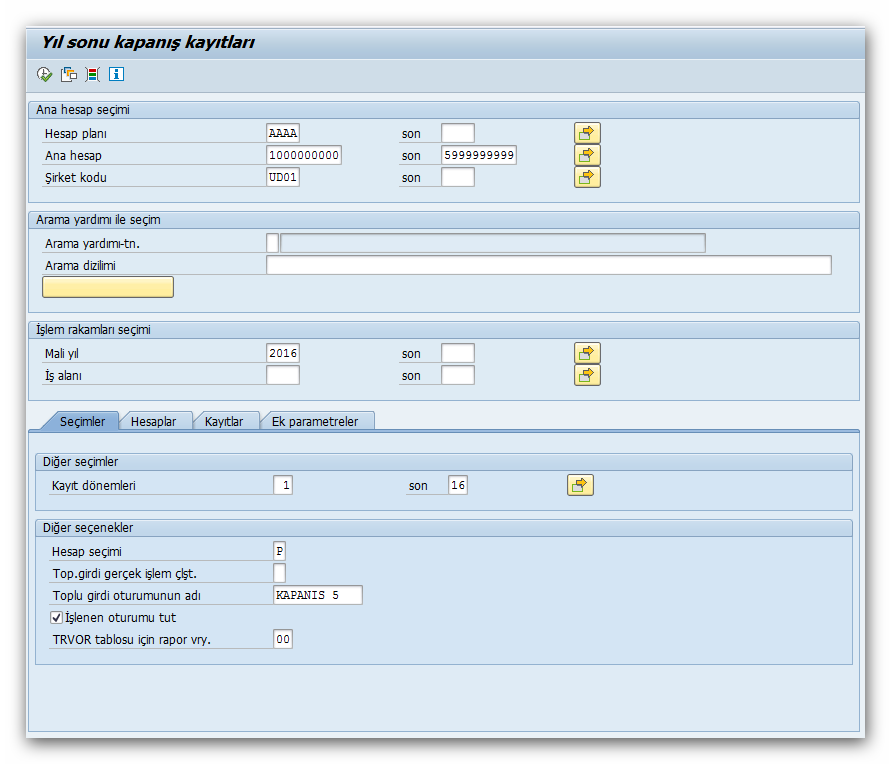Open multiple selection for Mali yıl

tap(587, 353)
